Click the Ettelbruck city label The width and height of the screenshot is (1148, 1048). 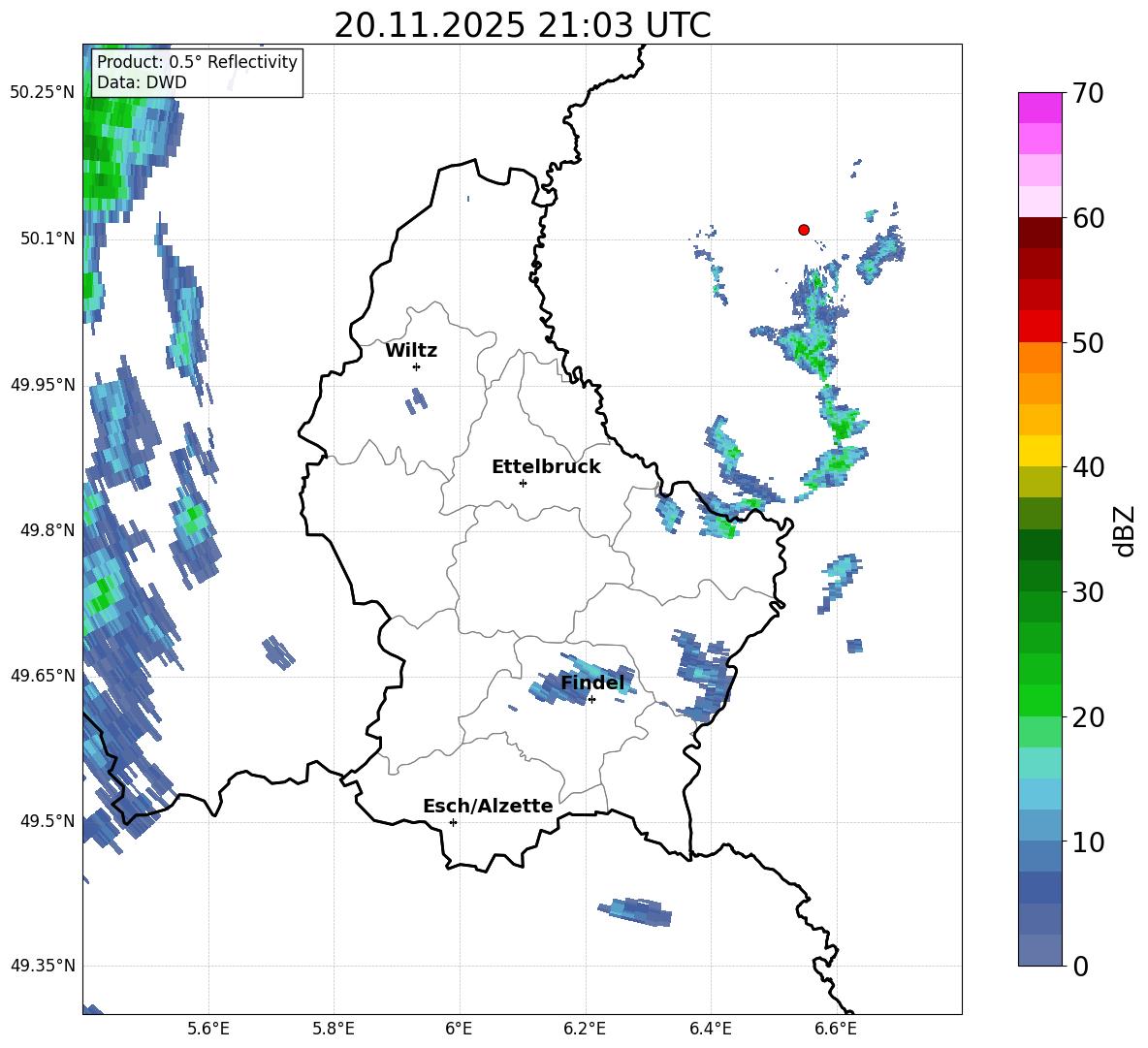546,467
